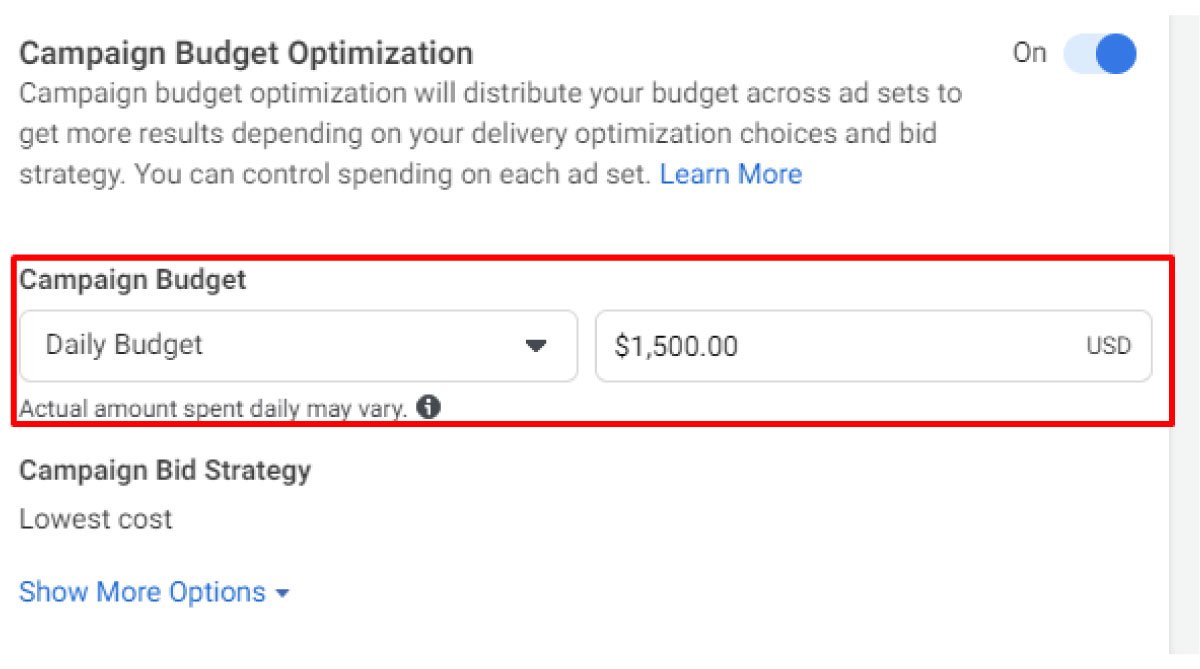This screenshot has height=669, width=1200.
Task: Click the Lowest cost bid strategy text
Action: [x=96, y=519]
